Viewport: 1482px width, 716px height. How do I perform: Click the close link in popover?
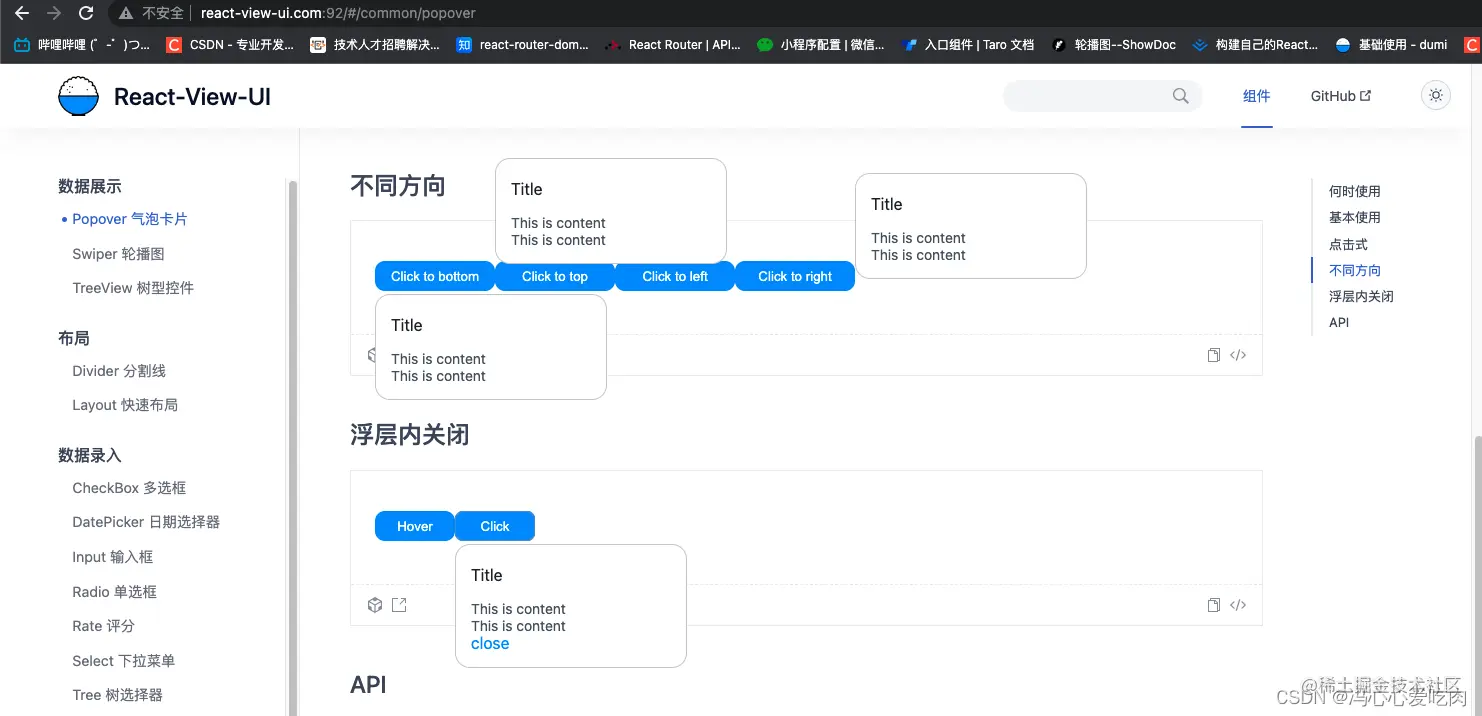[490, 644]
